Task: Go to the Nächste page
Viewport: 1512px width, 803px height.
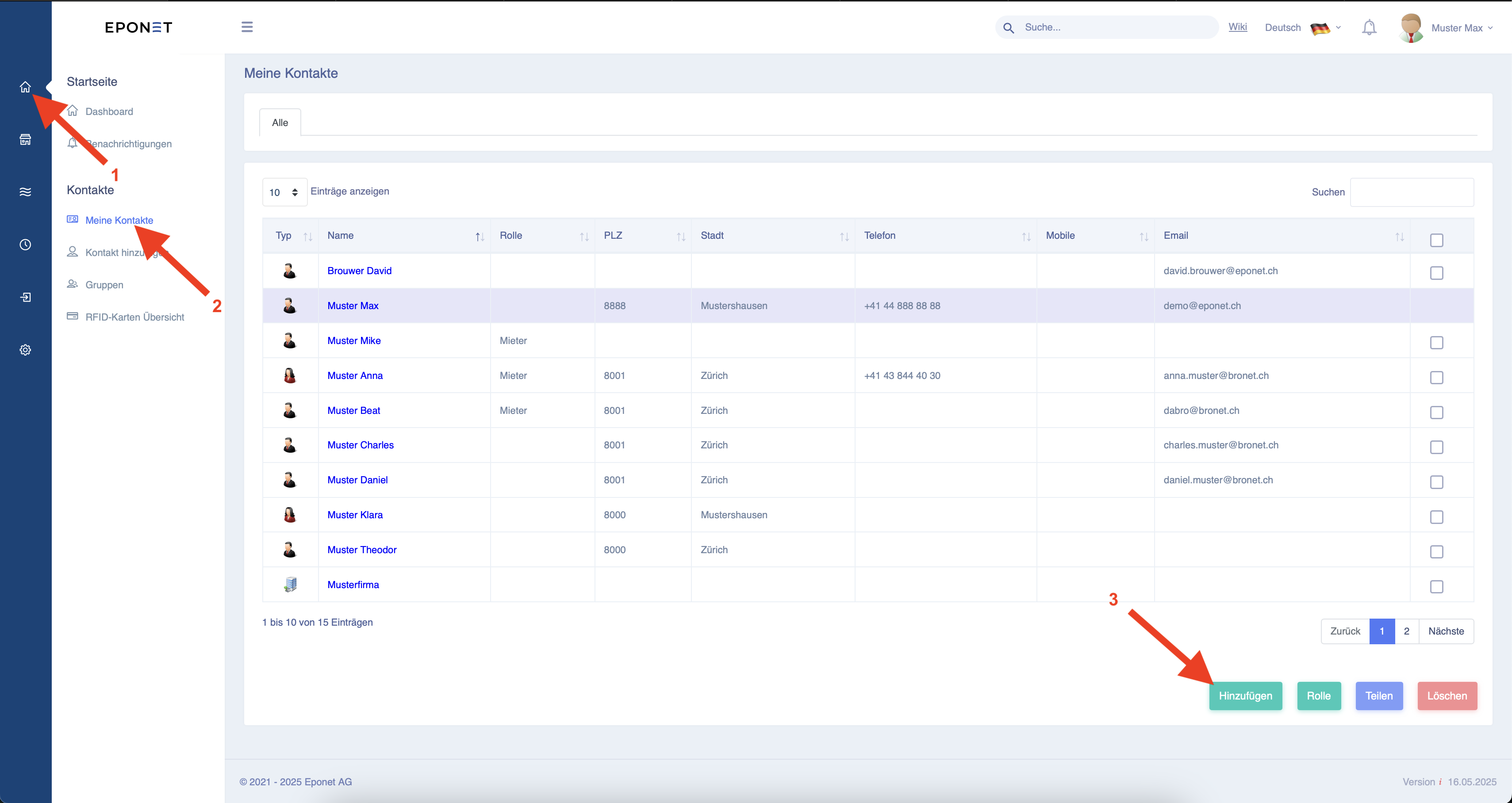Action: click(1446, 632)
